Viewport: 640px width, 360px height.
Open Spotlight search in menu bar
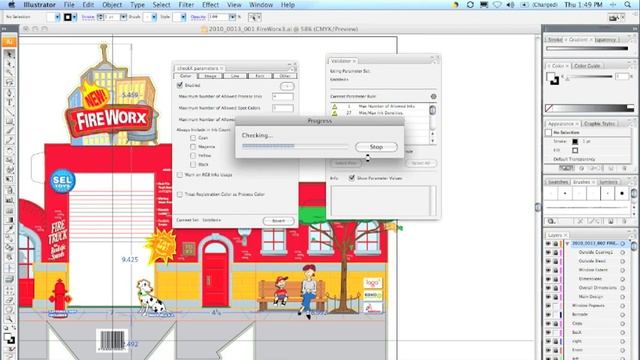coord(627,5)
